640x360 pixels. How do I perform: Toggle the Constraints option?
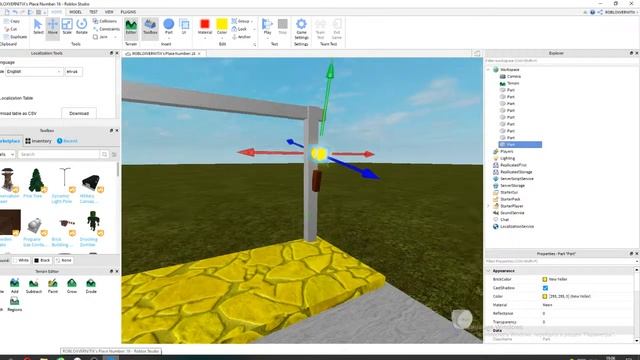point(106,29)
